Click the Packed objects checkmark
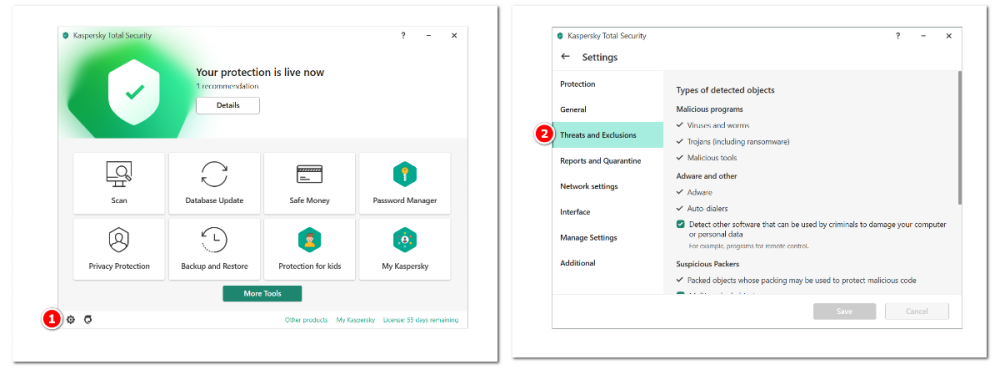 pos(680,281)
